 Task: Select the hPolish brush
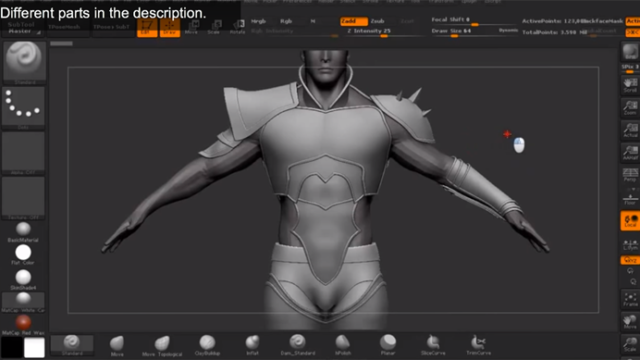pyautogui.click(x=343, y=345)
